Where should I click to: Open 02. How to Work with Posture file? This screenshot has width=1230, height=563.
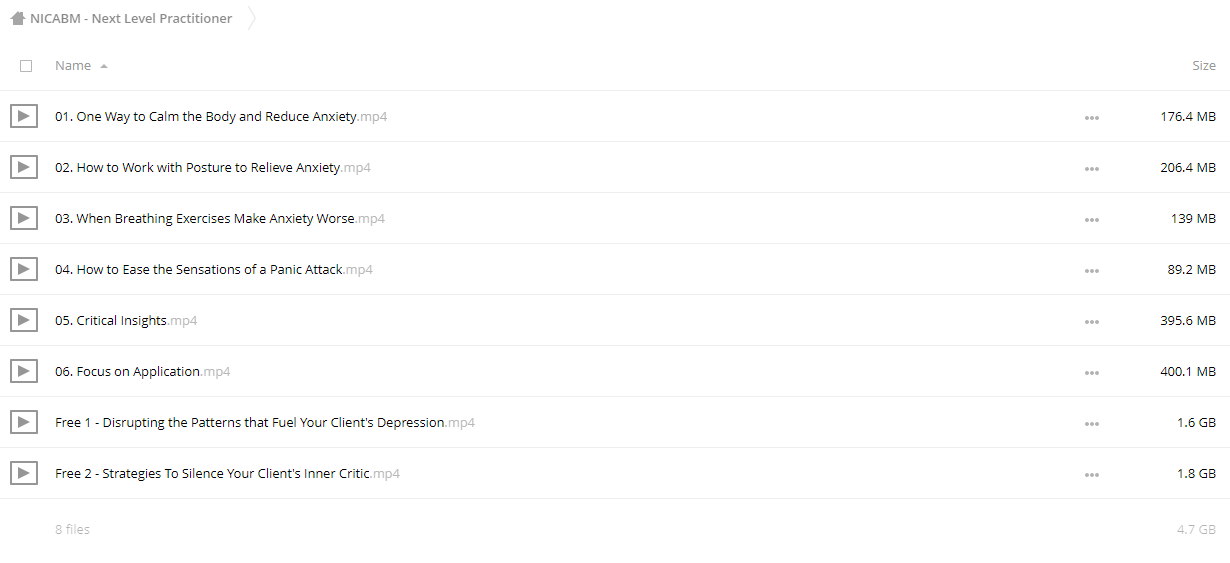click(x=213, y=168)
